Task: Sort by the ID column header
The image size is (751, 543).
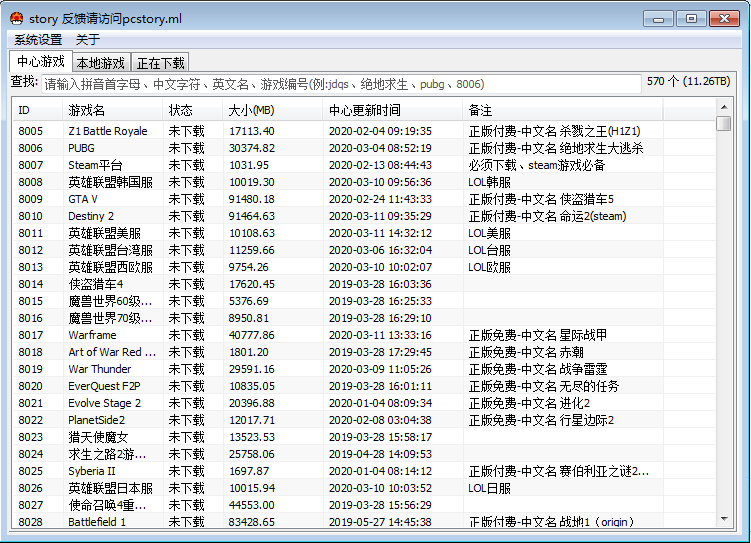Action: 37,111
